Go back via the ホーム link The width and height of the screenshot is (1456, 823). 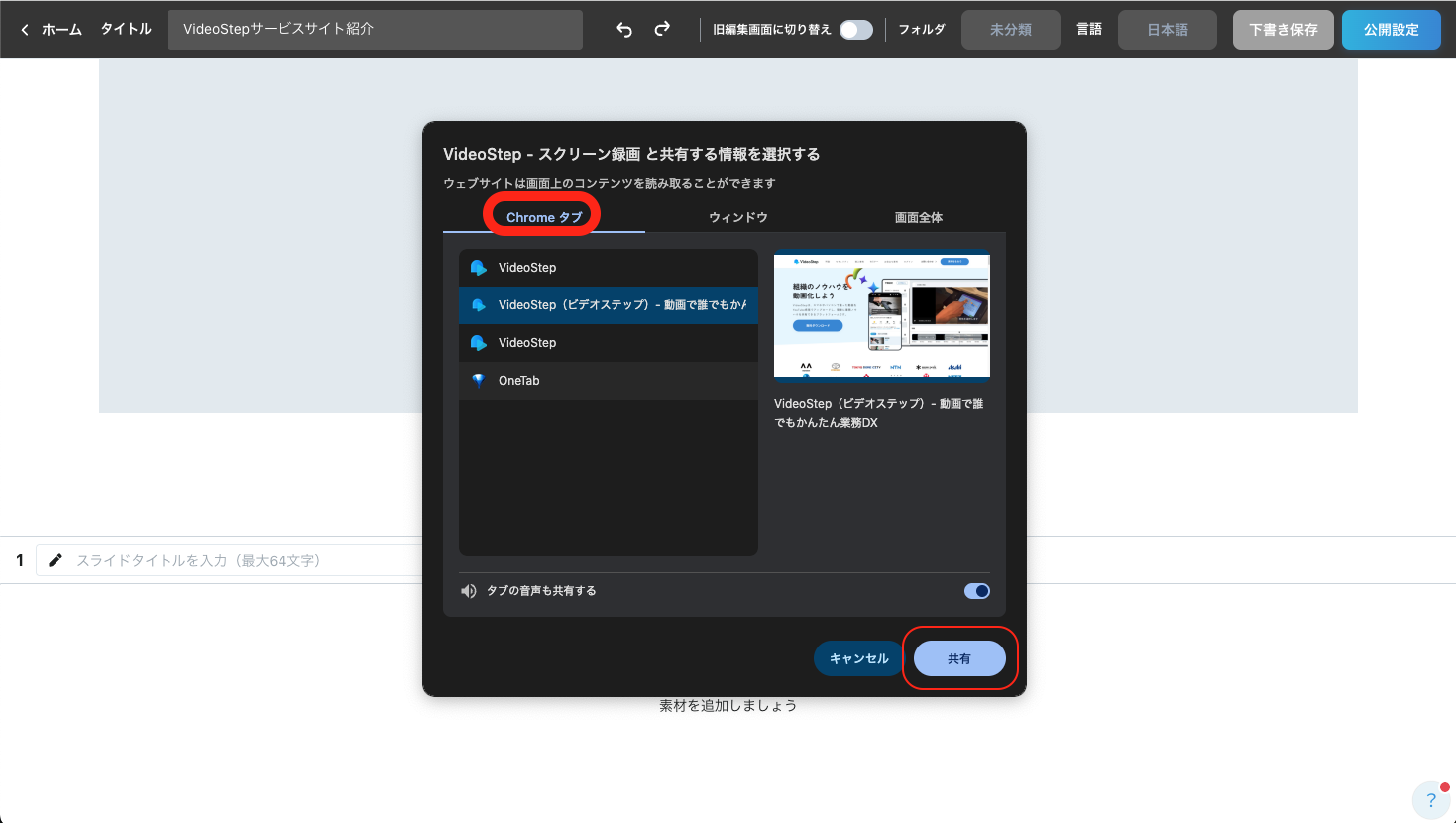click(x=61, y=30)
